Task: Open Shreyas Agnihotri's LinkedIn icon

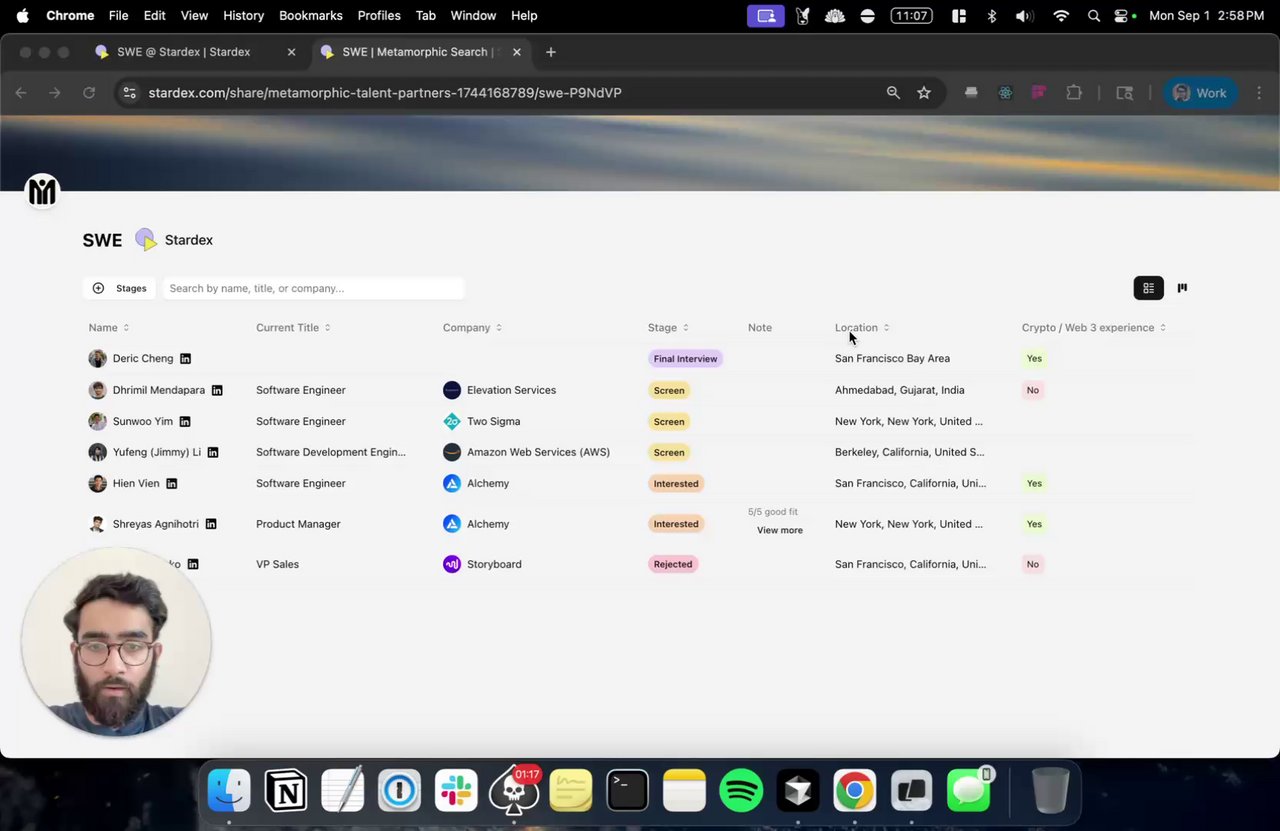Action: [211, 524]
